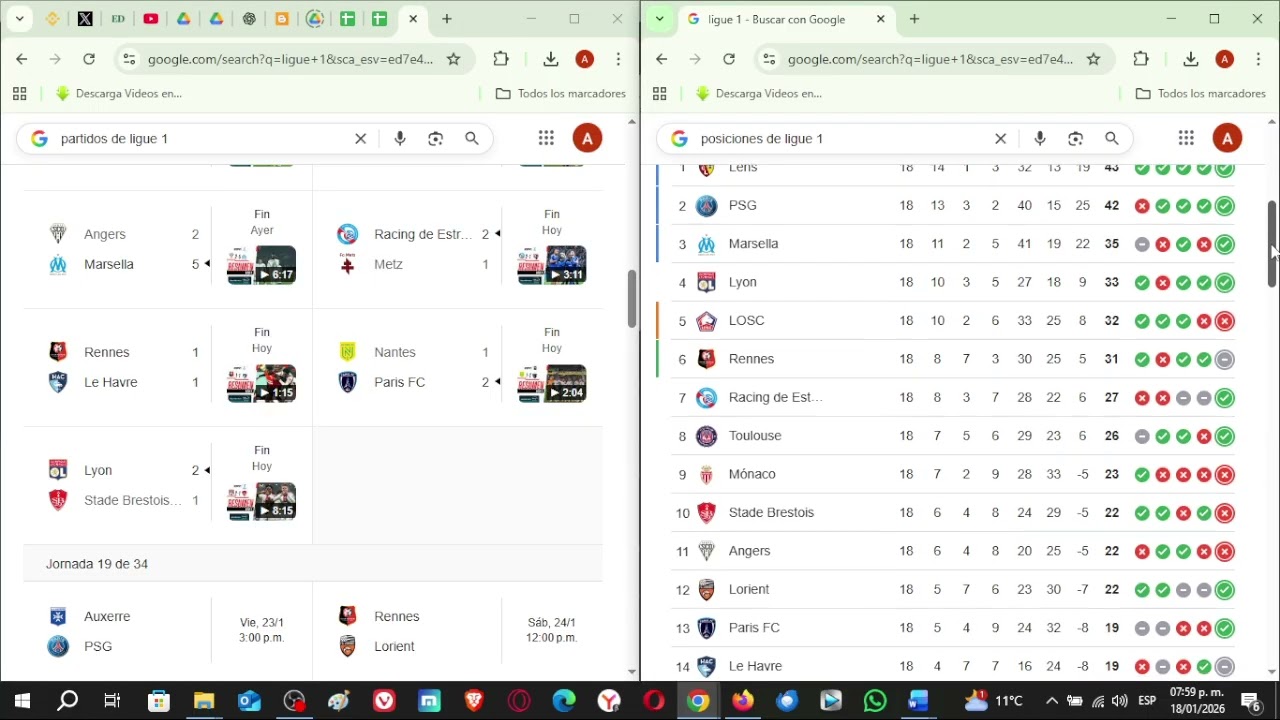
Task: Click the right page vertical scrollbar thumb
Action: pyautogui.click(x=1272, y=244)
